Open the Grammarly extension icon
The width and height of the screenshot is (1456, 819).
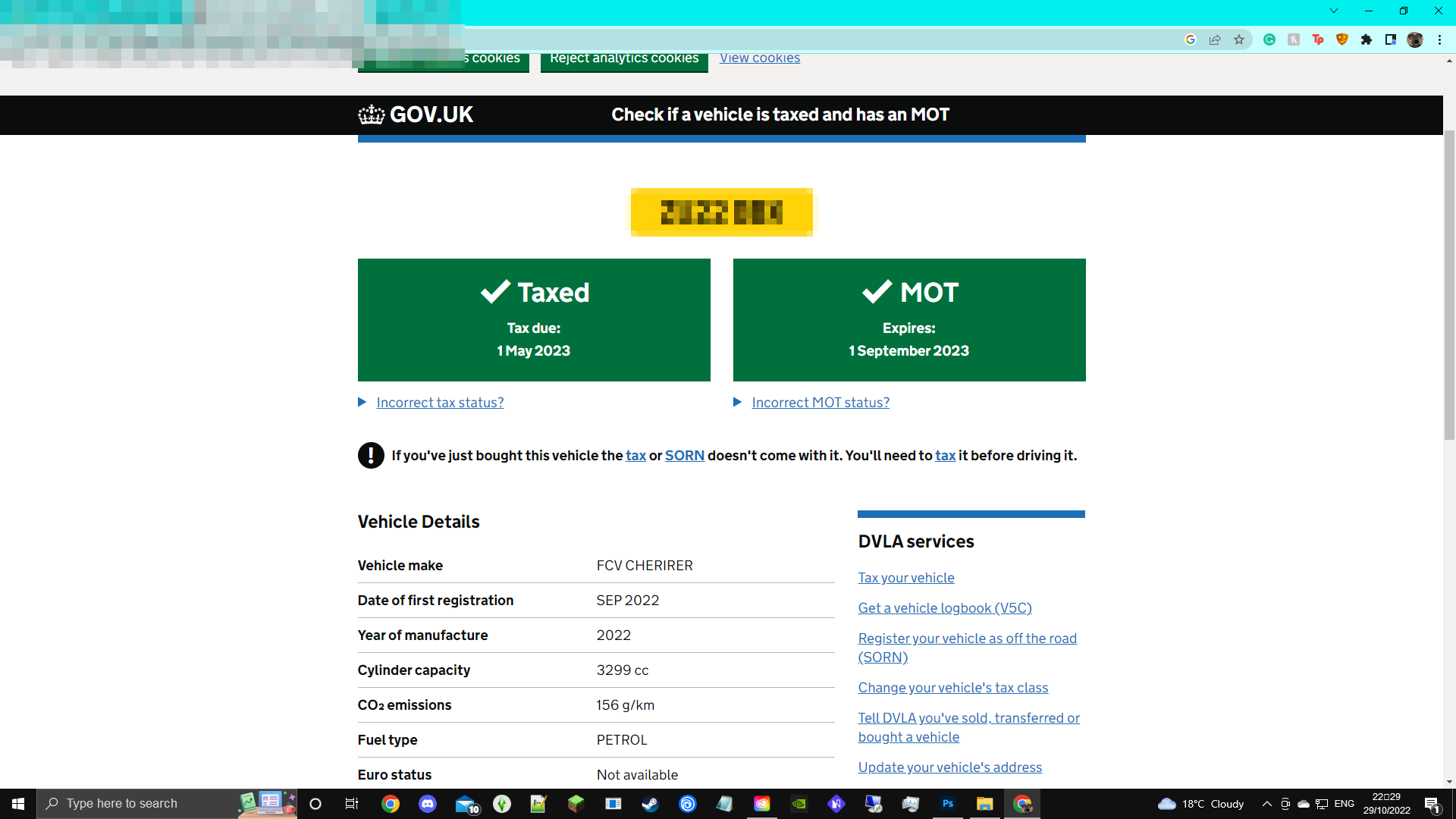click(x=1269, y=40)
